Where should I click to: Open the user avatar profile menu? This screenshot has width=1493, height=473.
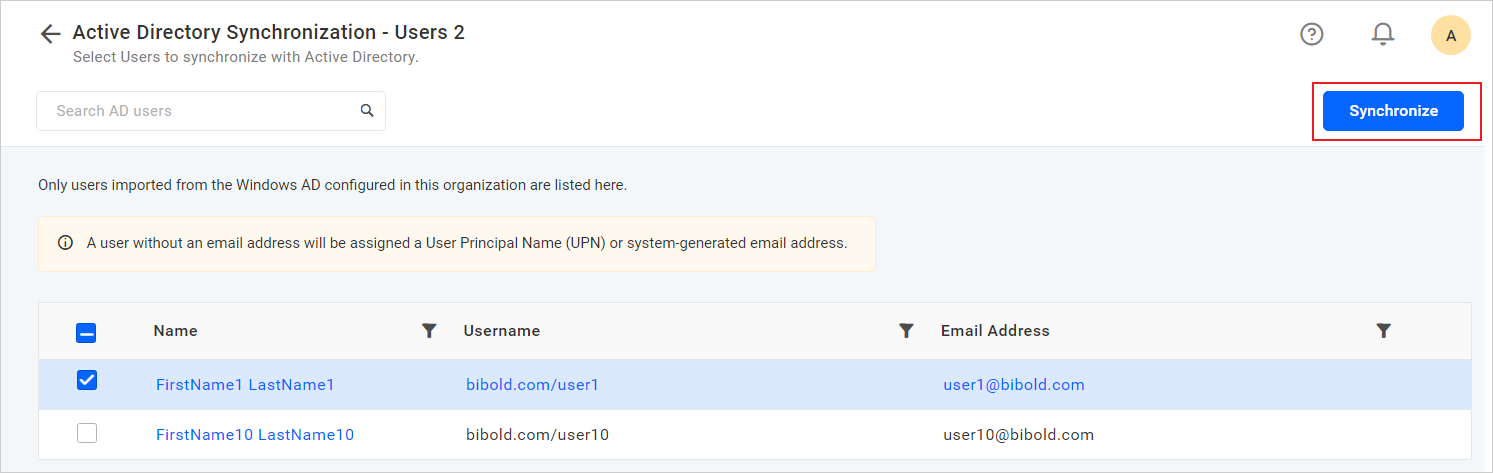pyautogui.click(x=1450, y=36)
